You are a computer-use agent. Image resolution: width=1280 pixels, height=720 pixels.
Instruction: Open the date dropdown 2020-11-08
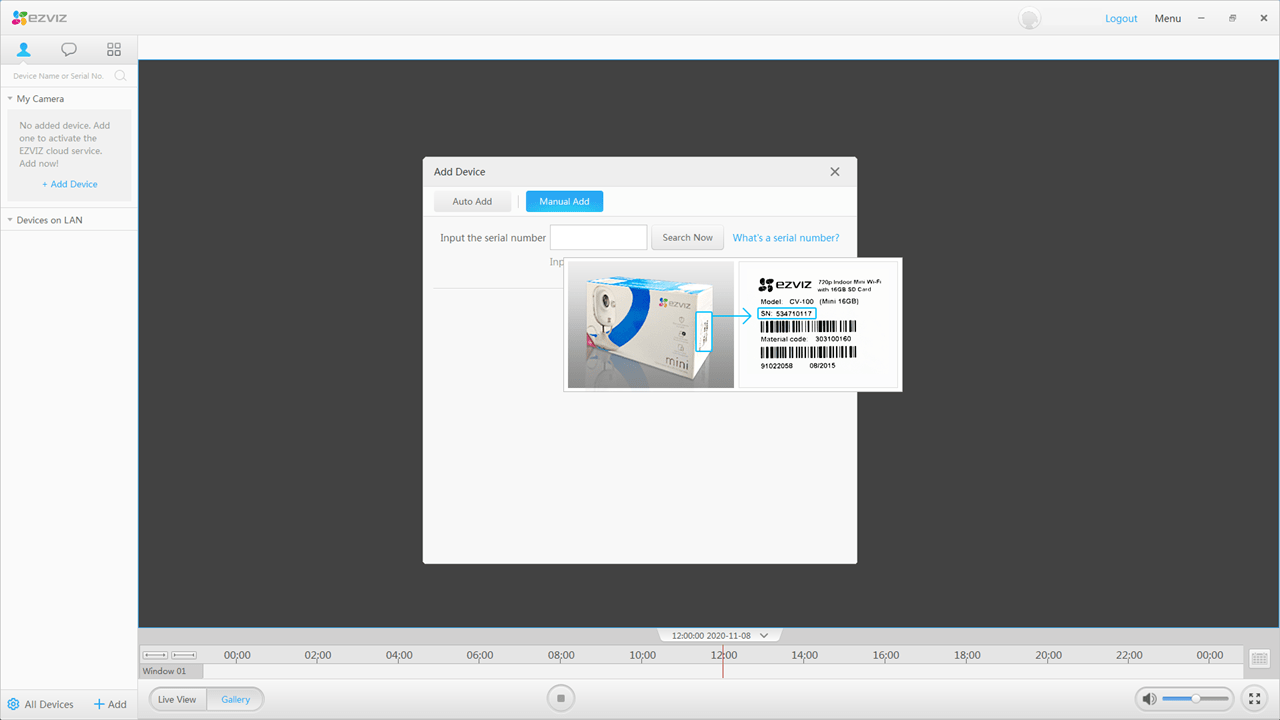[720, 635]
